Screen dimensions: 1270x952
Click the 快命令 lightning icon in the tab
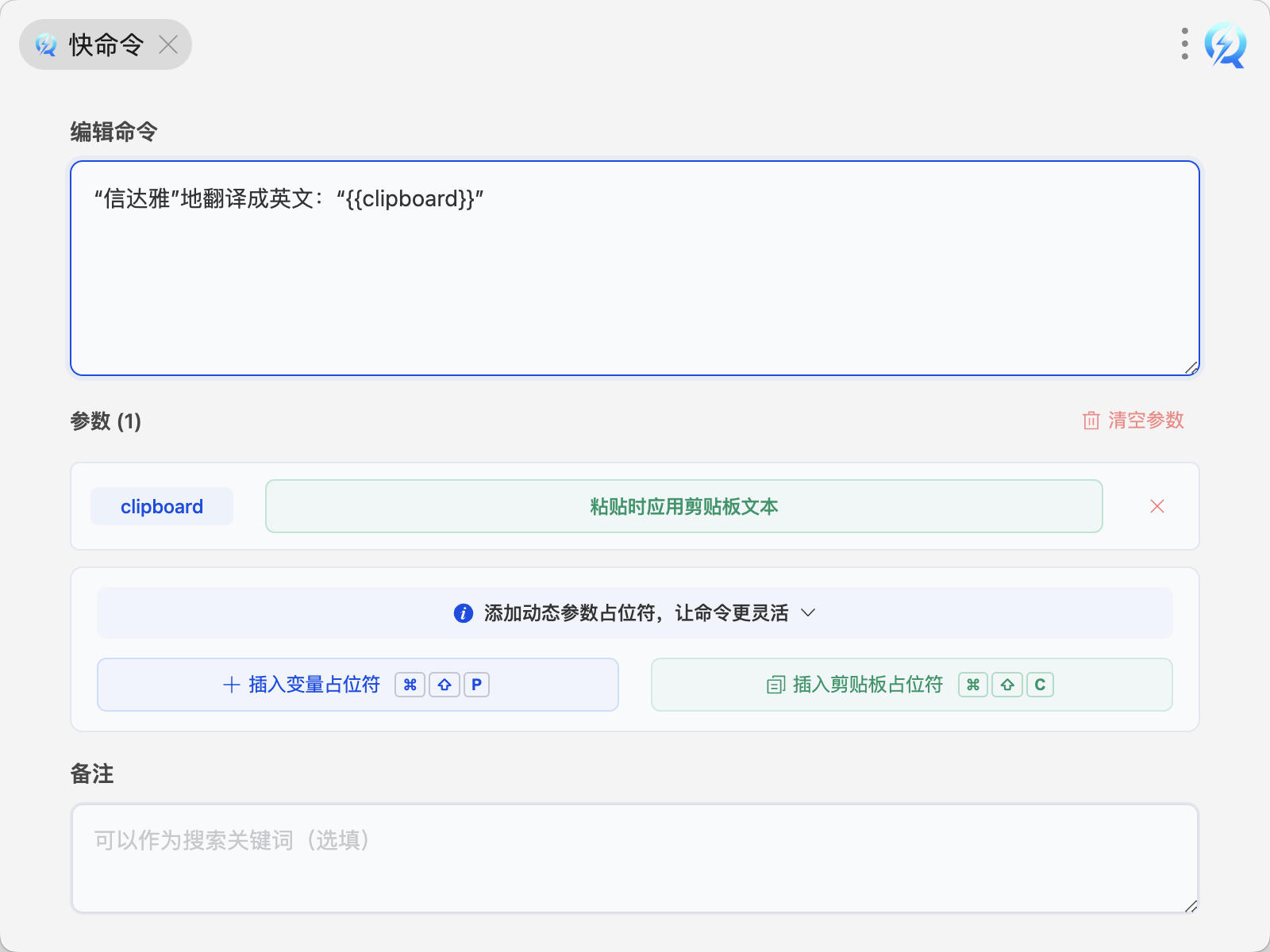point(46,45)
